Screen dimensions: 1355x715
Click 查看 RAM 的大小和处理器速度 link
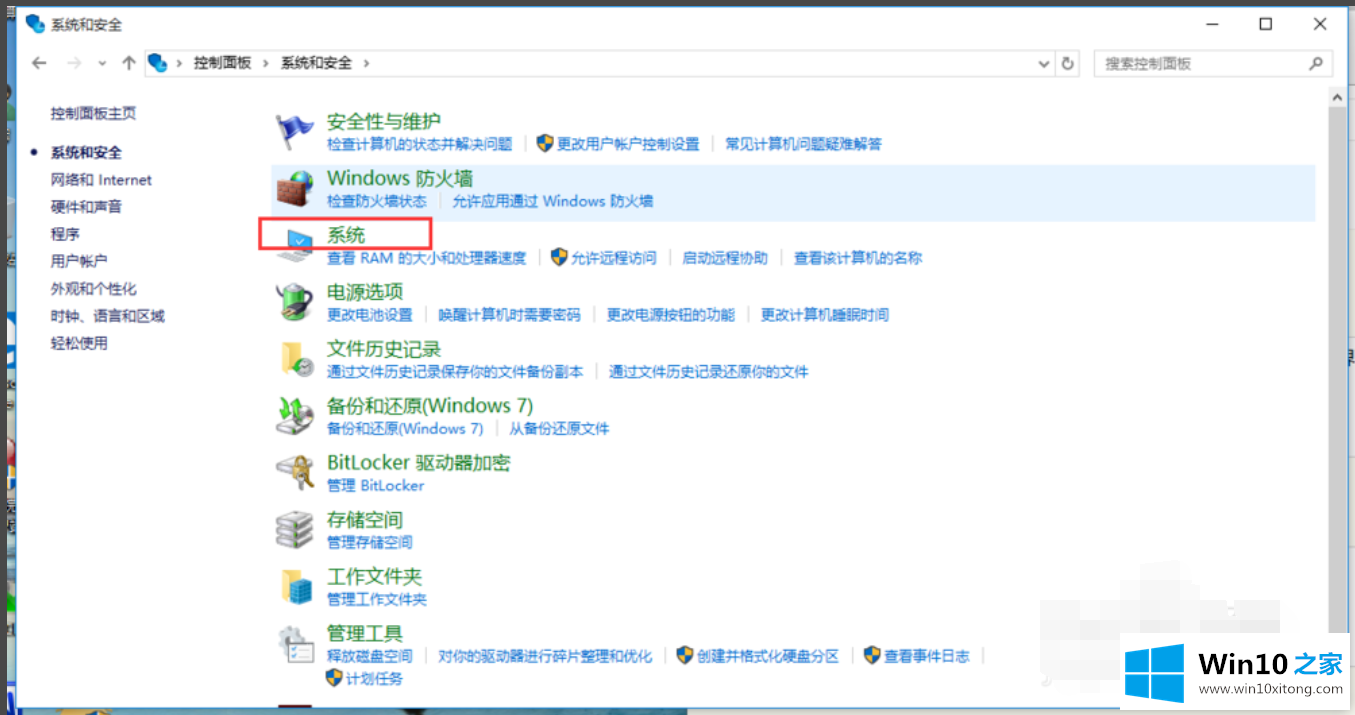point(426,258)
